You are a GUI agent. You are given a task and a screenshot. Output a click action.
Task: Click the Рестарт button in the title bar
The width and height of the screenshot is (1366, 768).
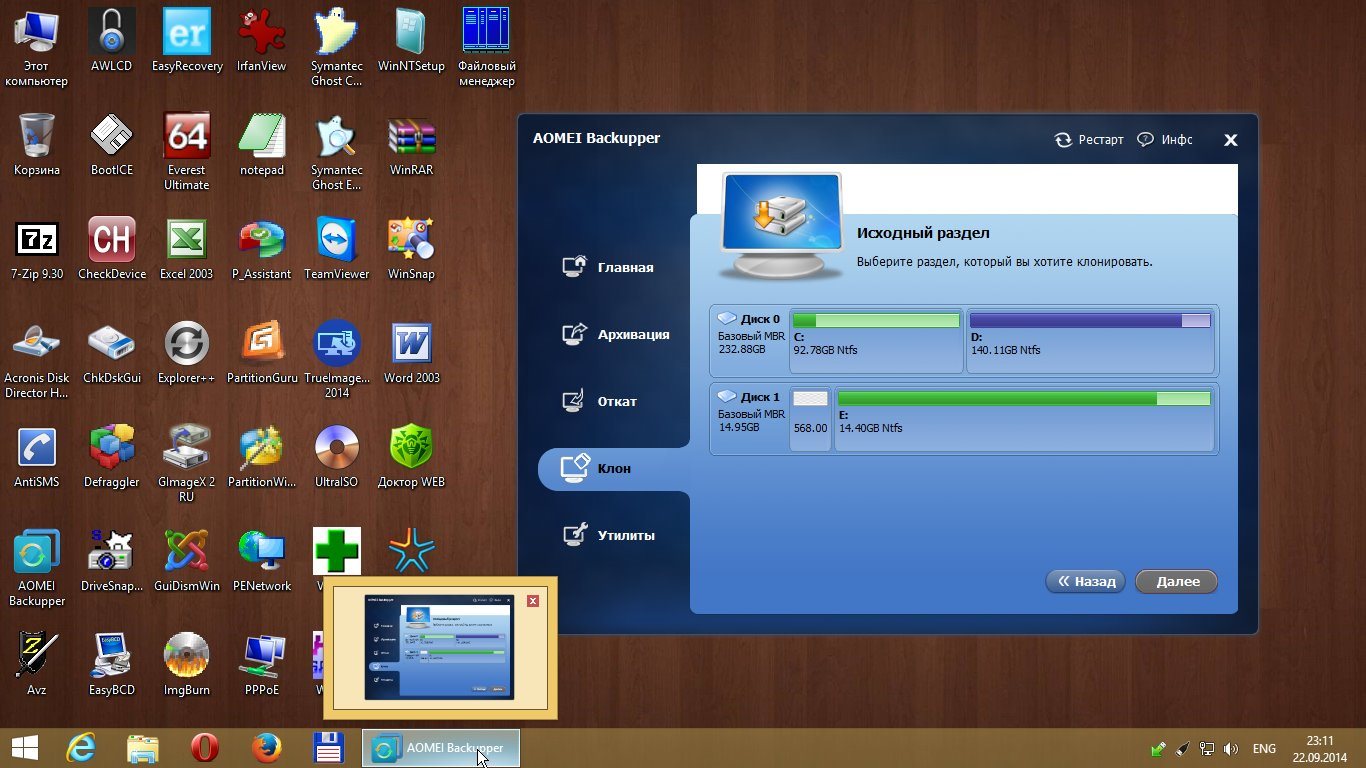click(1089, 140)
